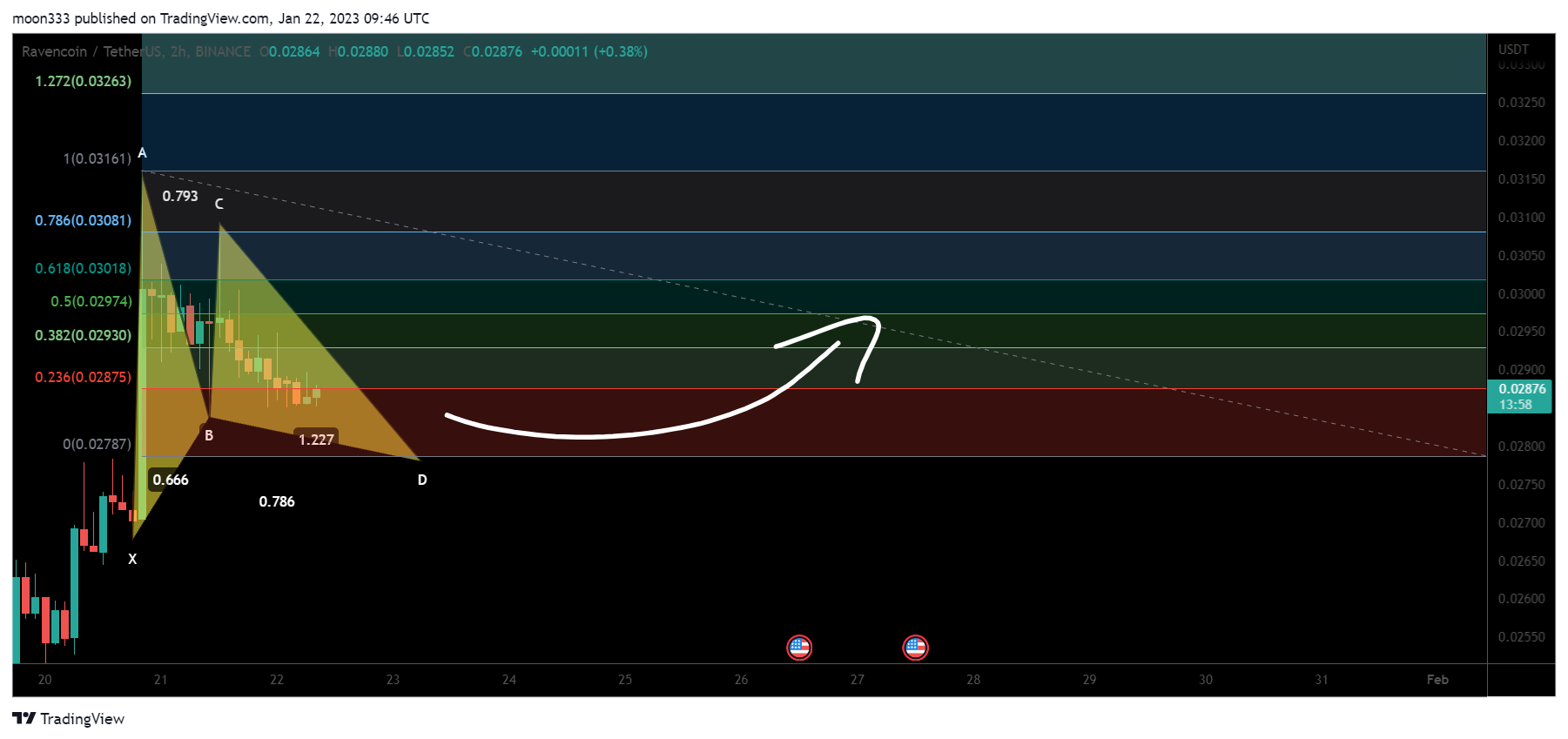1568x739 pixels.
Task: Click the open value 0.02864
Action: coord(294,51)
